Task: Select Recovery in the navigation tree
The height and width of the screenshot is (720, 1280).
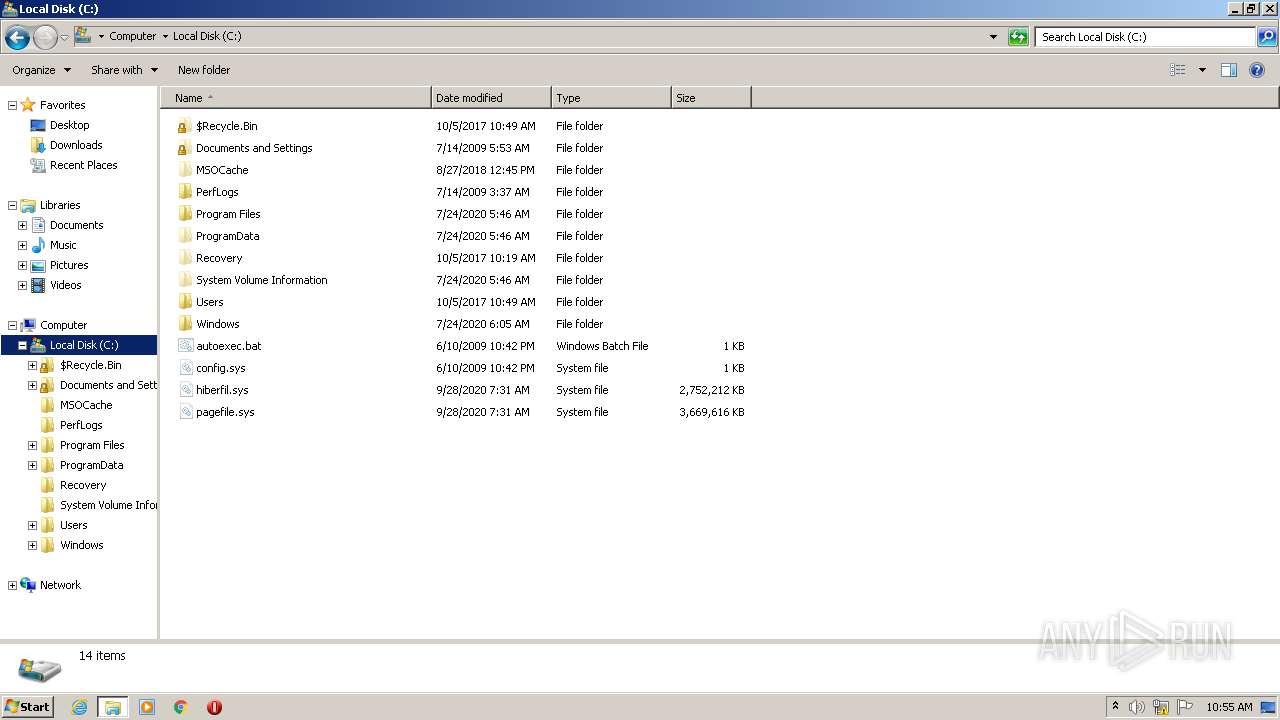Action: [83, 485]
